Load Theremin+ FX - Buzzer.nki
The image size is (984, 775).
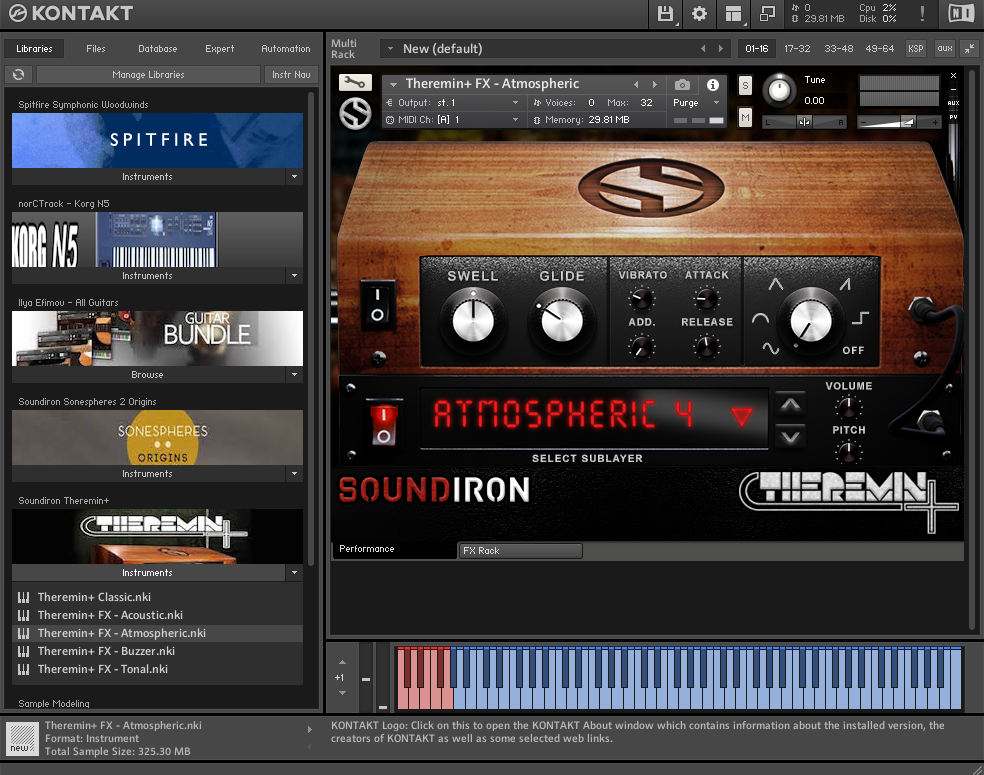157,651
